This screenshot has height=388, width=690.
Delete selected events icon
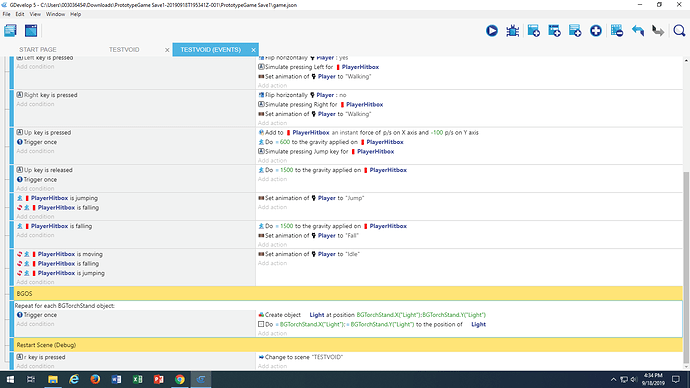click(x=617, y=30)
